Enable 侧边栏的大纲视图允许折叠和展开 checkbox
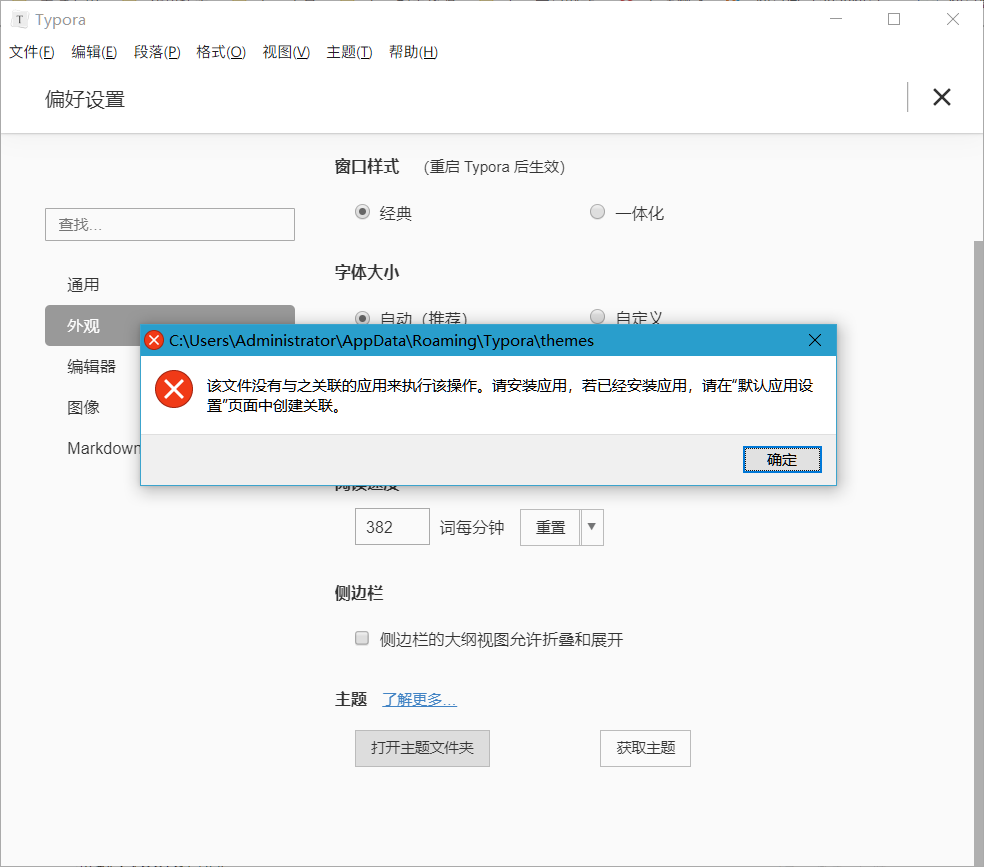The width and height of the screenshot is (984, 867). tap(361, 638)
